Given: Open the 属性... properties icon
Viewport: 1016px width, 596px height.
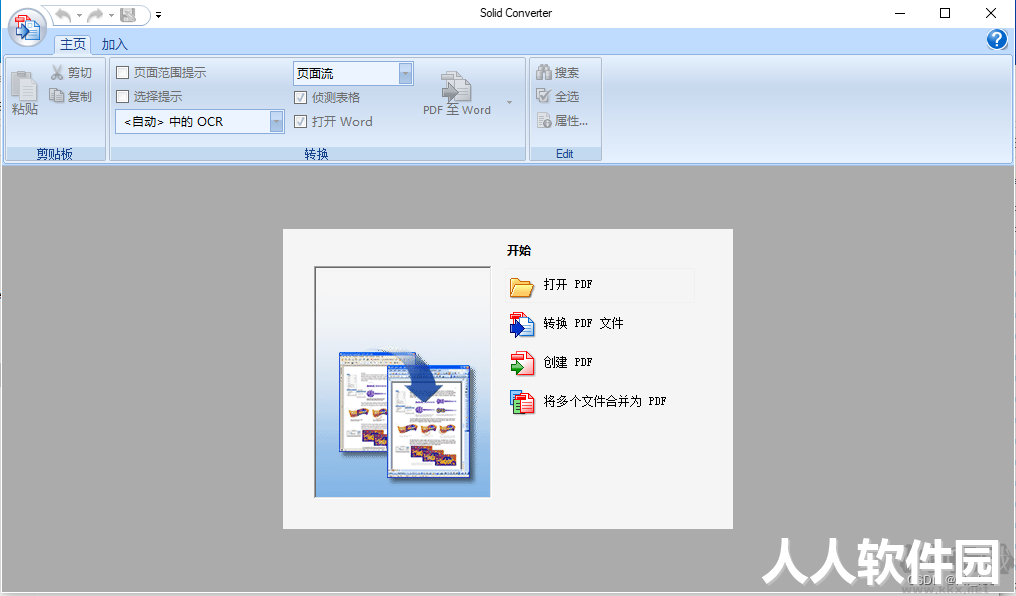Looking at the screenshot, I should [x=544, y=120].
